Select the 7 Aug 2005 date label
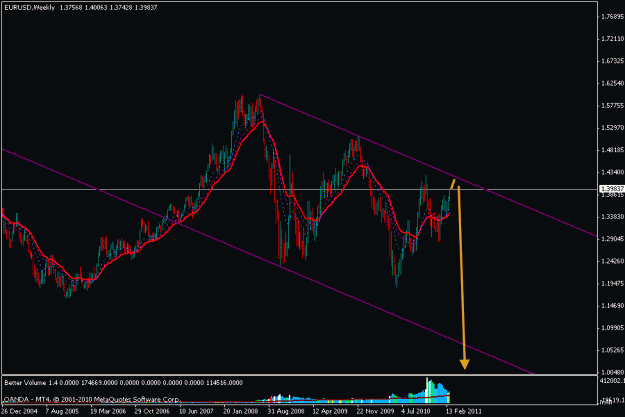This screenshot has width=625, height=417. tap(62, 412)
